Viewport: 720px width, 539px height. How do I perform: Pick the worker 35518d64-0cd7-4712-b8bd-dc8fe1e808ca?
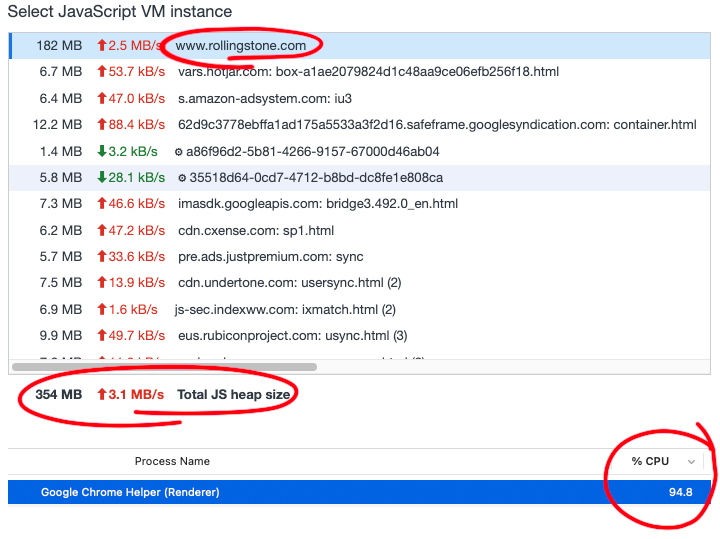tap(360, 178)
